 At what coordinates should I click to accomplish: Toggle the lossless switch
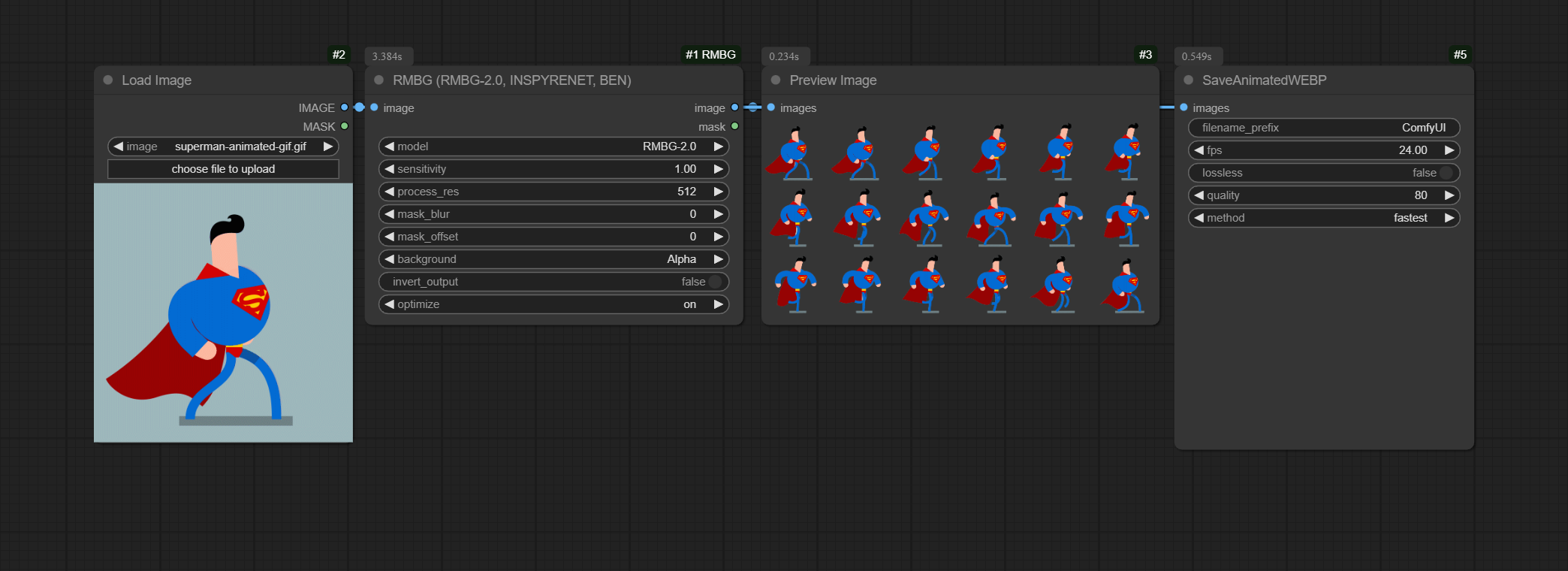[1446, 173]
